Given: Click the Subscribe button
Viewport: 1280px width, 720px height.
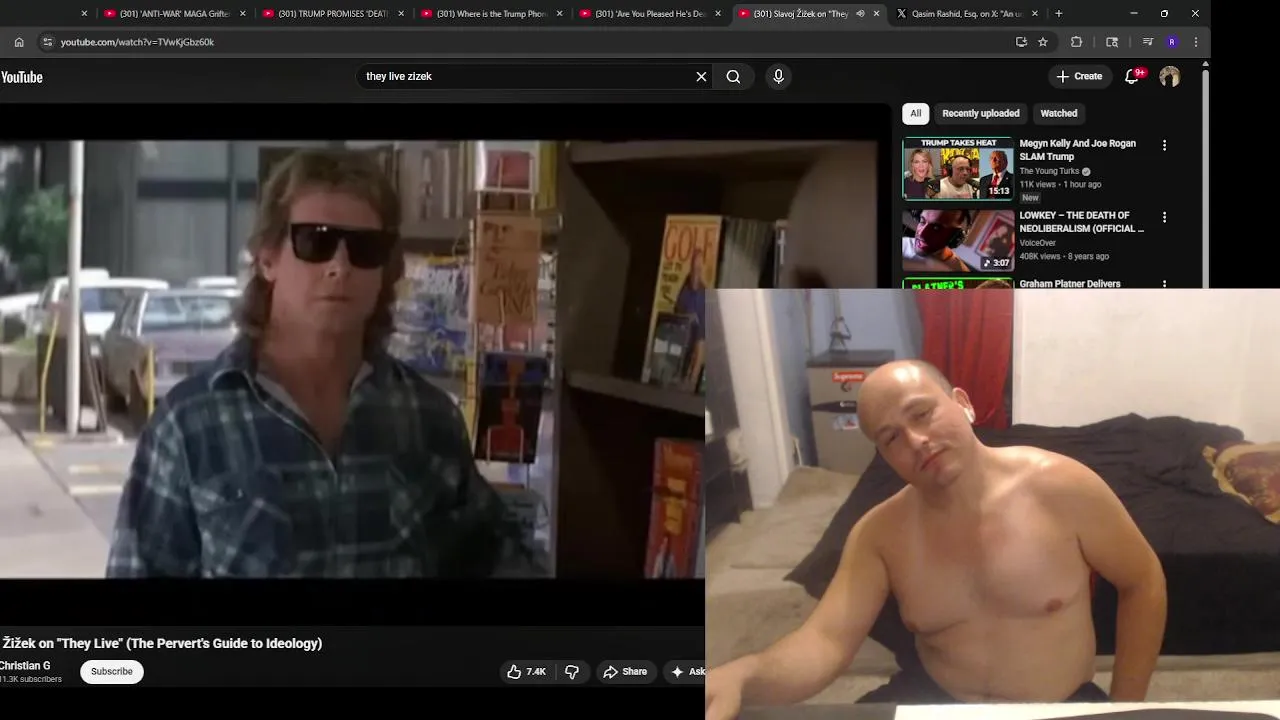Looking at the screenshot, I should click(x=112, y=672).
